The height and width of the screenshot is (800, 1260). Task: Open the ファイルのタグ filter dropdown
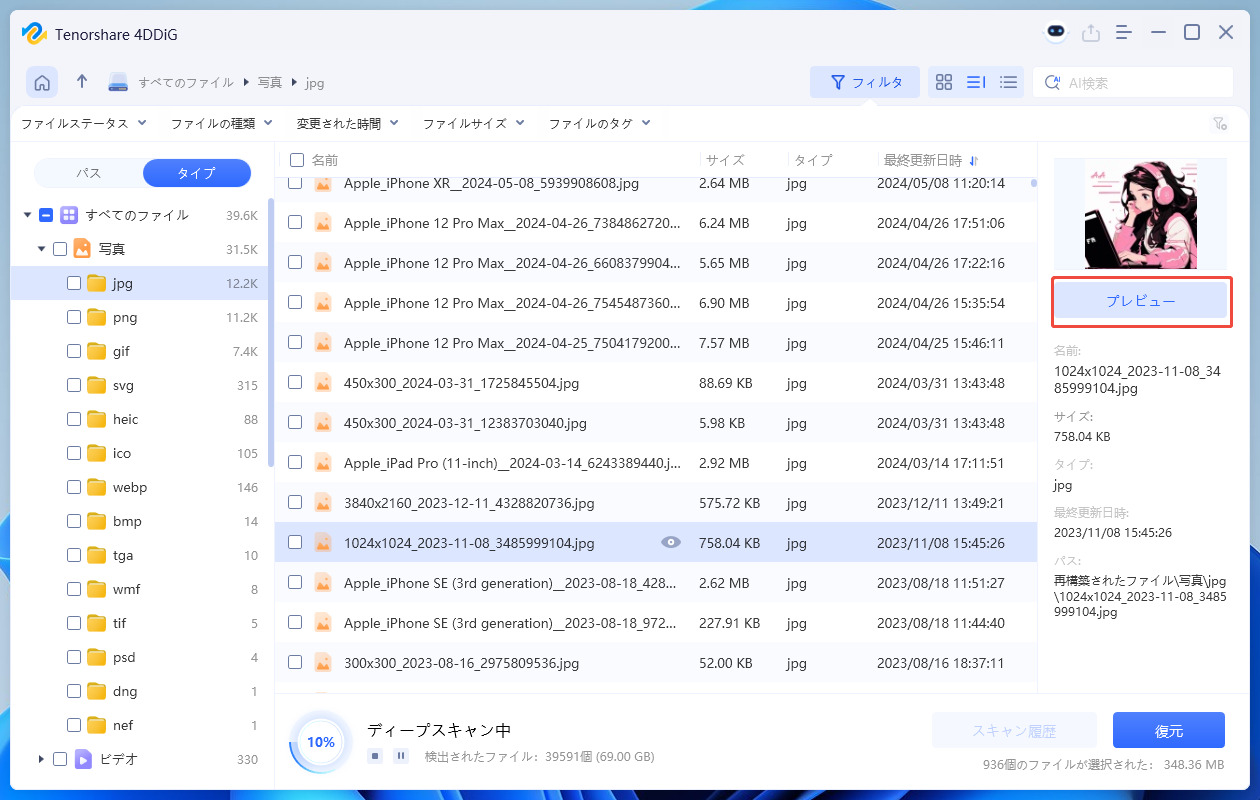pos(599,123)
